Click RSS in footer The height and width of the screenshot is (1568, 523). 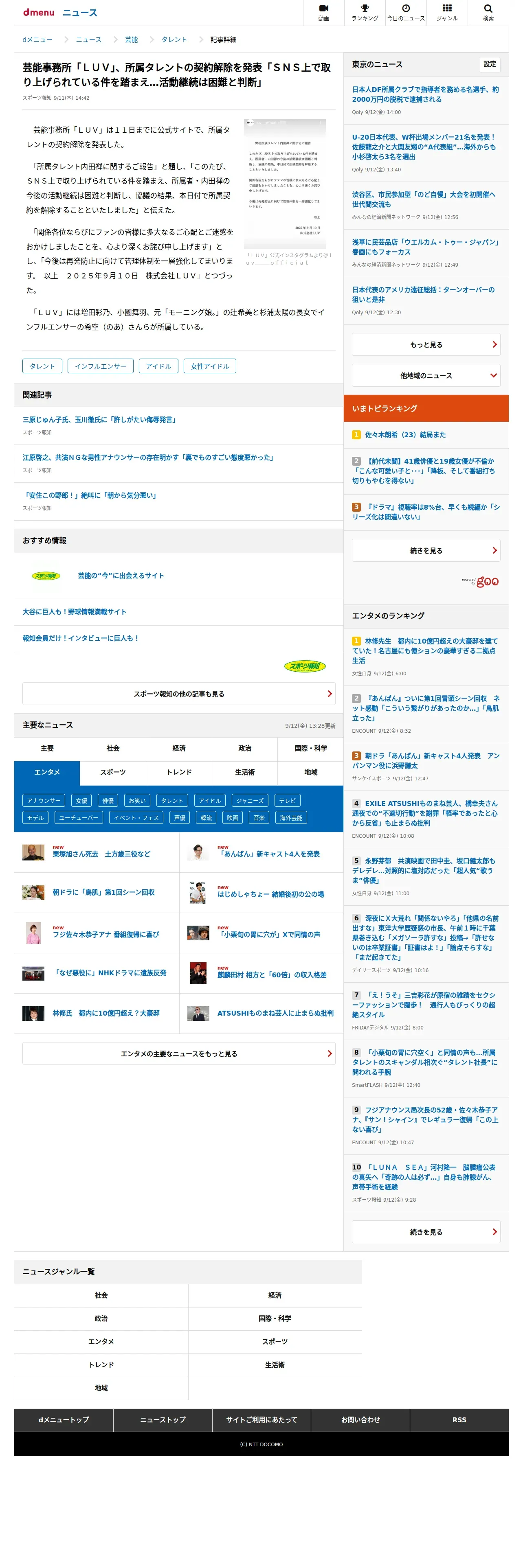[459, 1419]
